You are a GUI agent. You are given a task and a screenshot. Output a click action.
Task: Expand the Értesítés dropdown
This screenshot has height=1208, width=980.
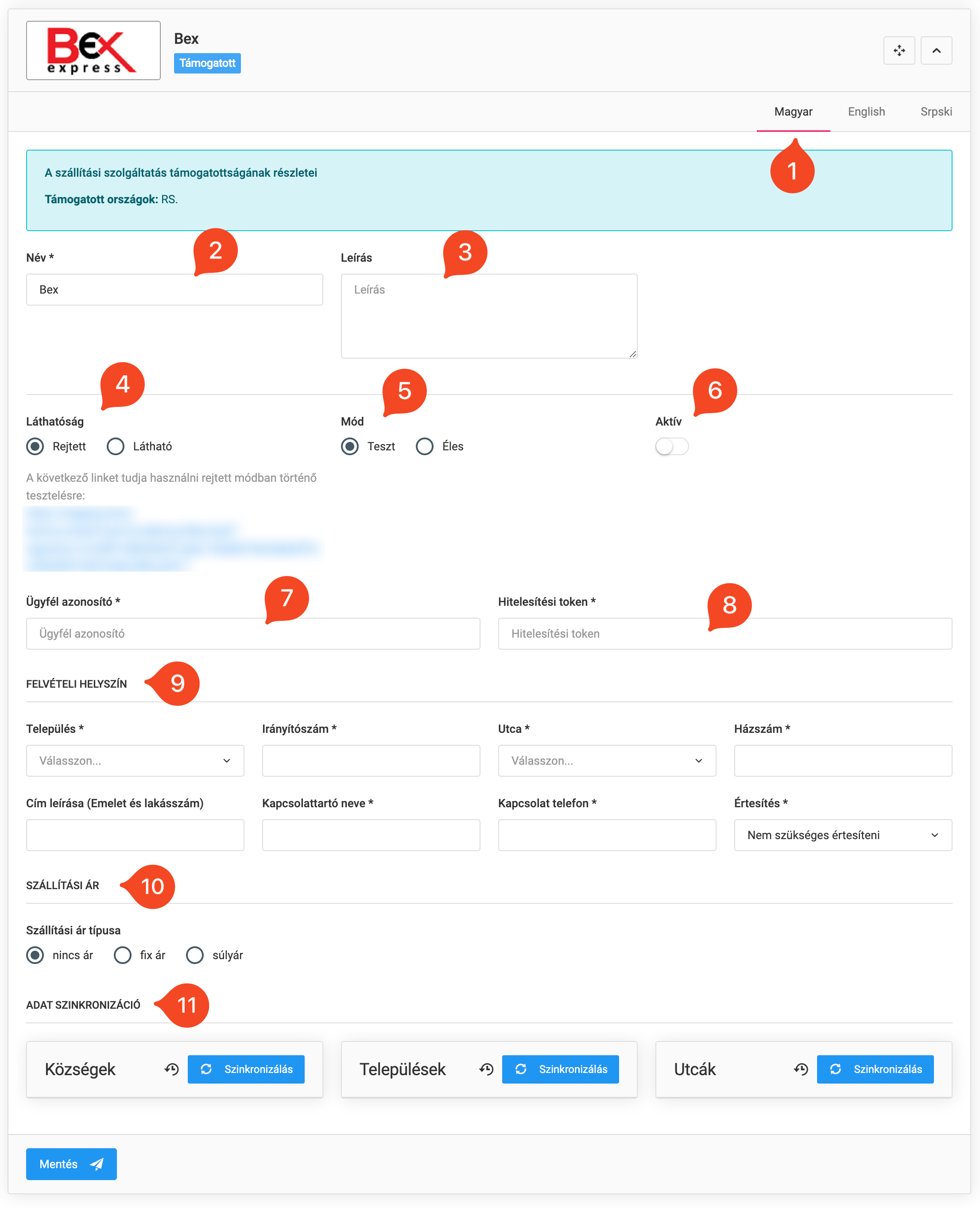pos(843,835)
